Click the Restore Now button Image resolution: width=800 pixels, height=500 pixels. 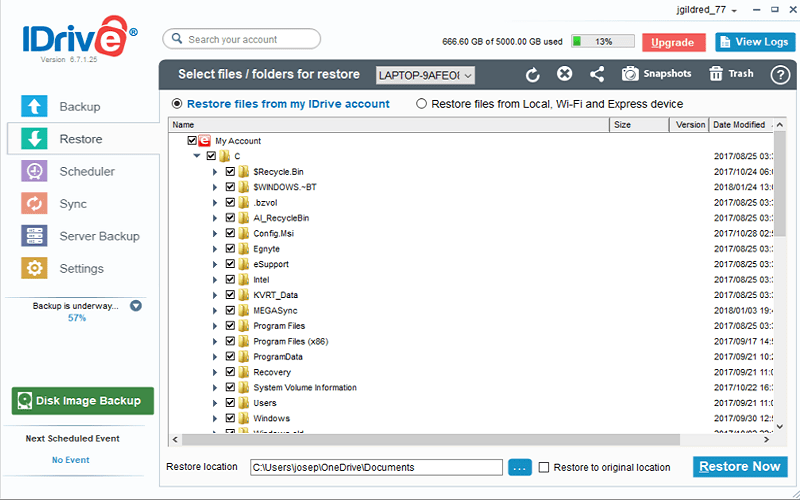coord(740,467)
